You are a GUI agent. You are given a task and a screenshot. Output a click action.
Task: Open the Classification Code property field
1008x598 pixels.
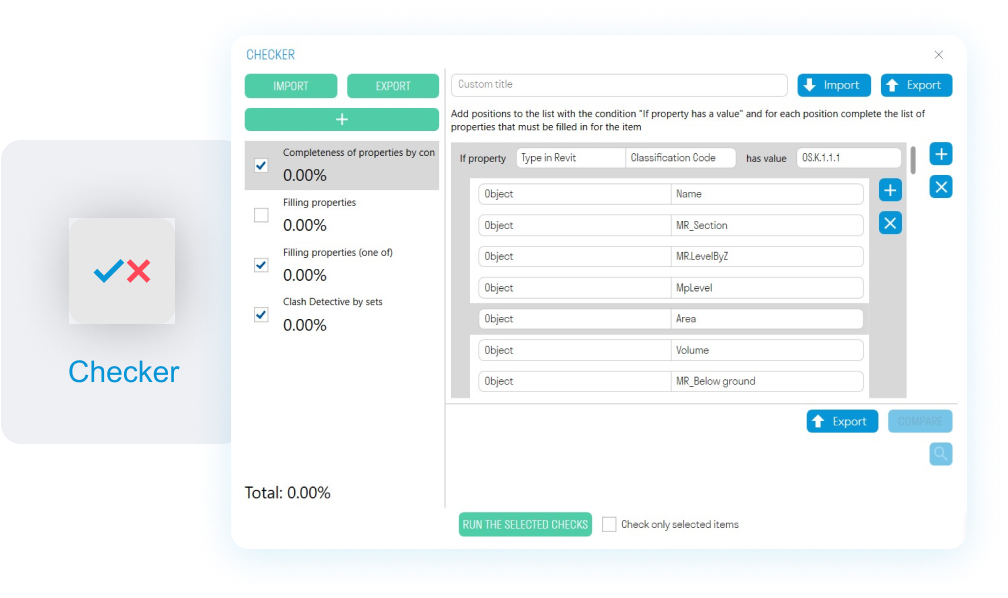pyautogui.click(x=681, y=158)
